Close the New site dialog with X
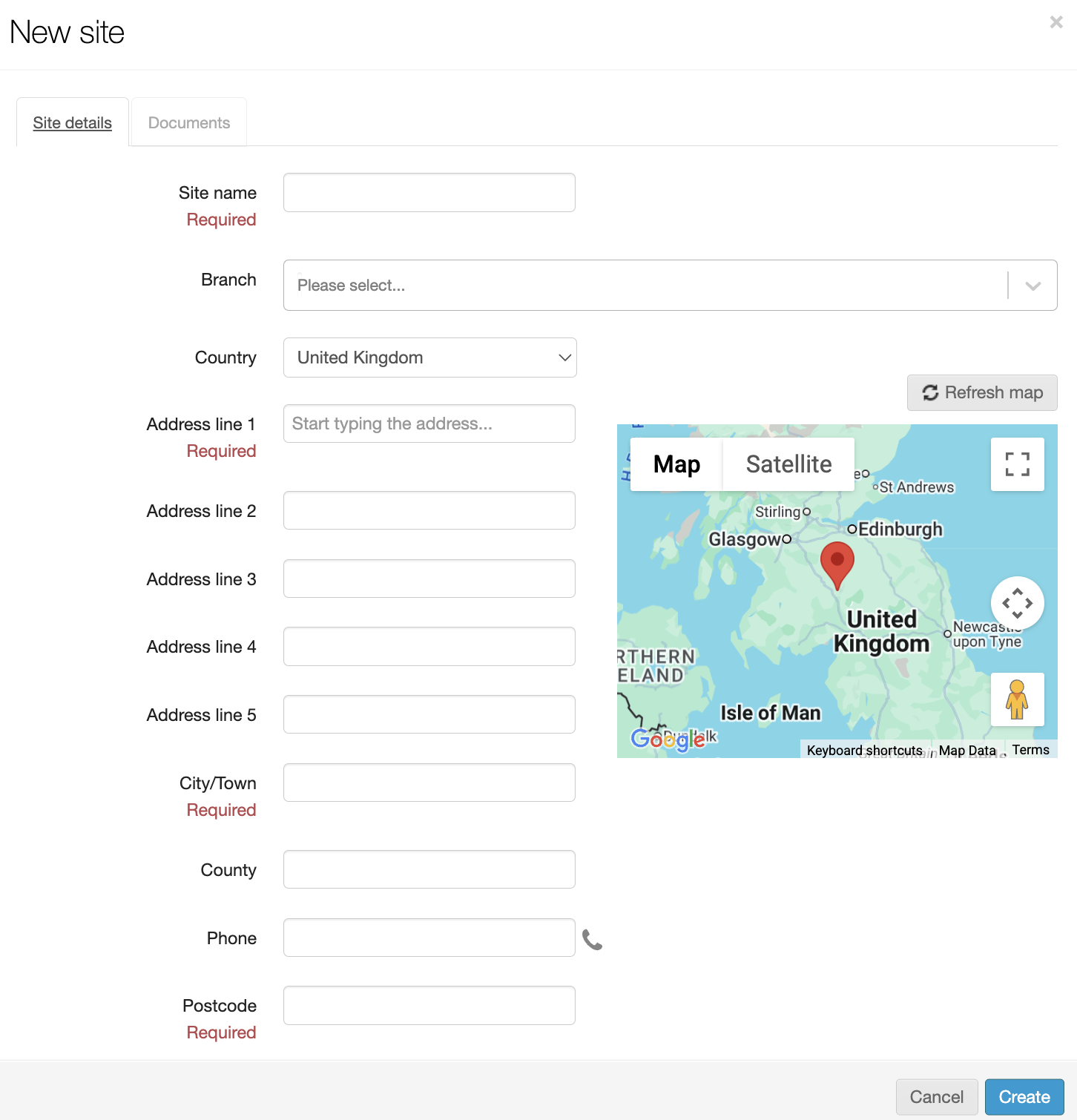 (1056, 23)
